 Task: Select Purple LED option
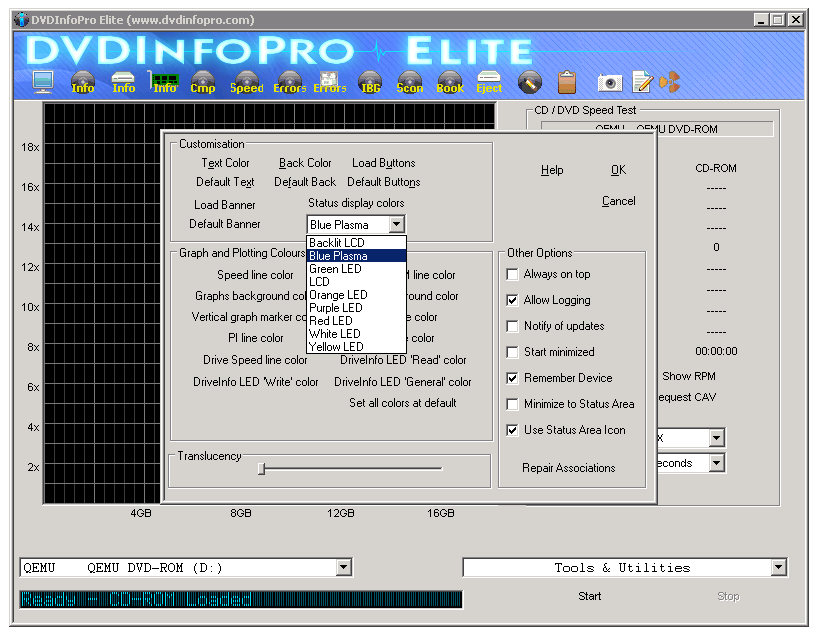[x=356, y=308]
